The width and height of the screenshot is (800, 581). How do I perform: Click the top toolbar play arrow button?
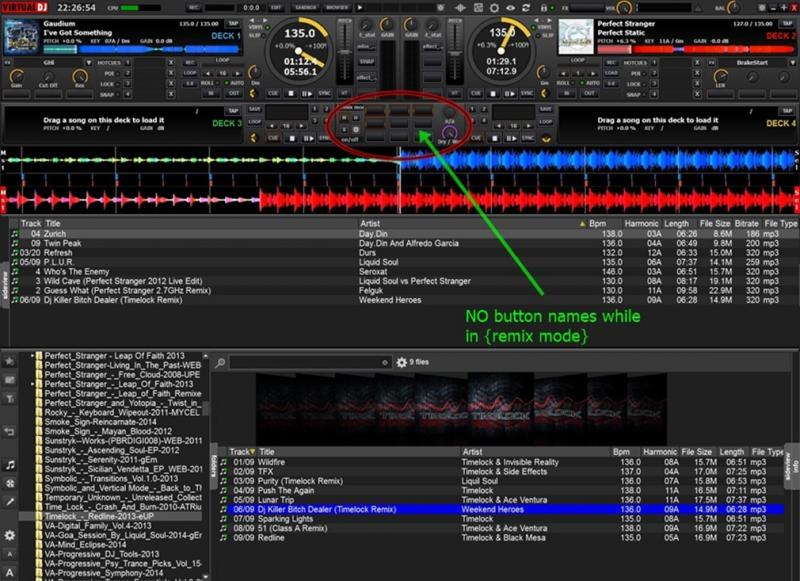360,8
